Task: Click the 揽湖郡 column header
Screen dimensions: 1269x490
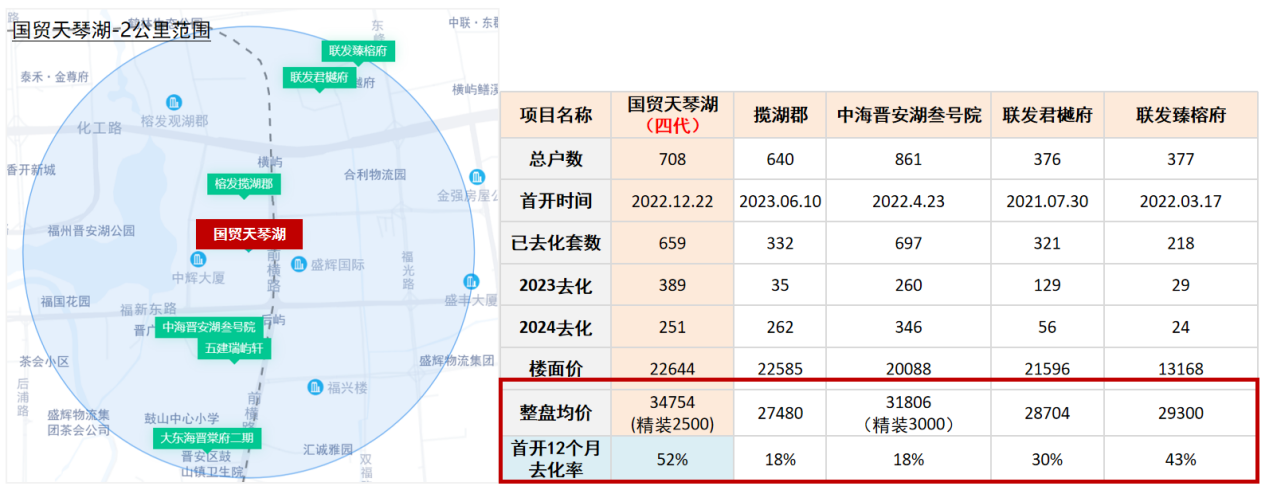Action: 780,116
